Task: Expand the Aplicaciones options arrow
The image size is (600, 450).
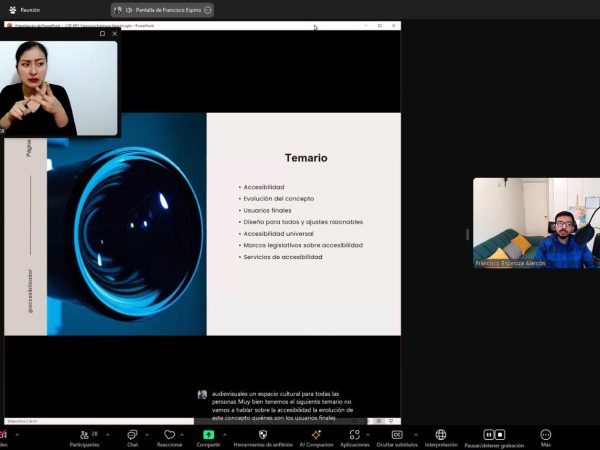Action: pos(368,435)
